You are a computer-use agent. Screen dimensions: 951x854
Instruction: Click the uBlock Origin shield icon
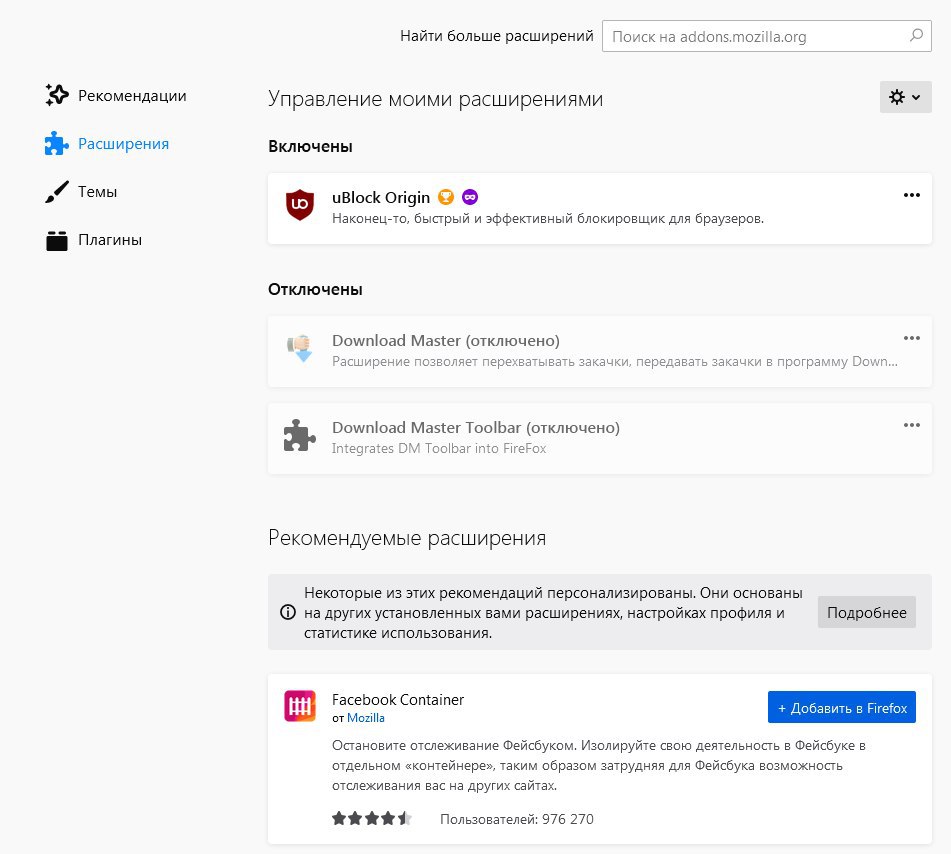pyautogui.click(x=300, y=204)
